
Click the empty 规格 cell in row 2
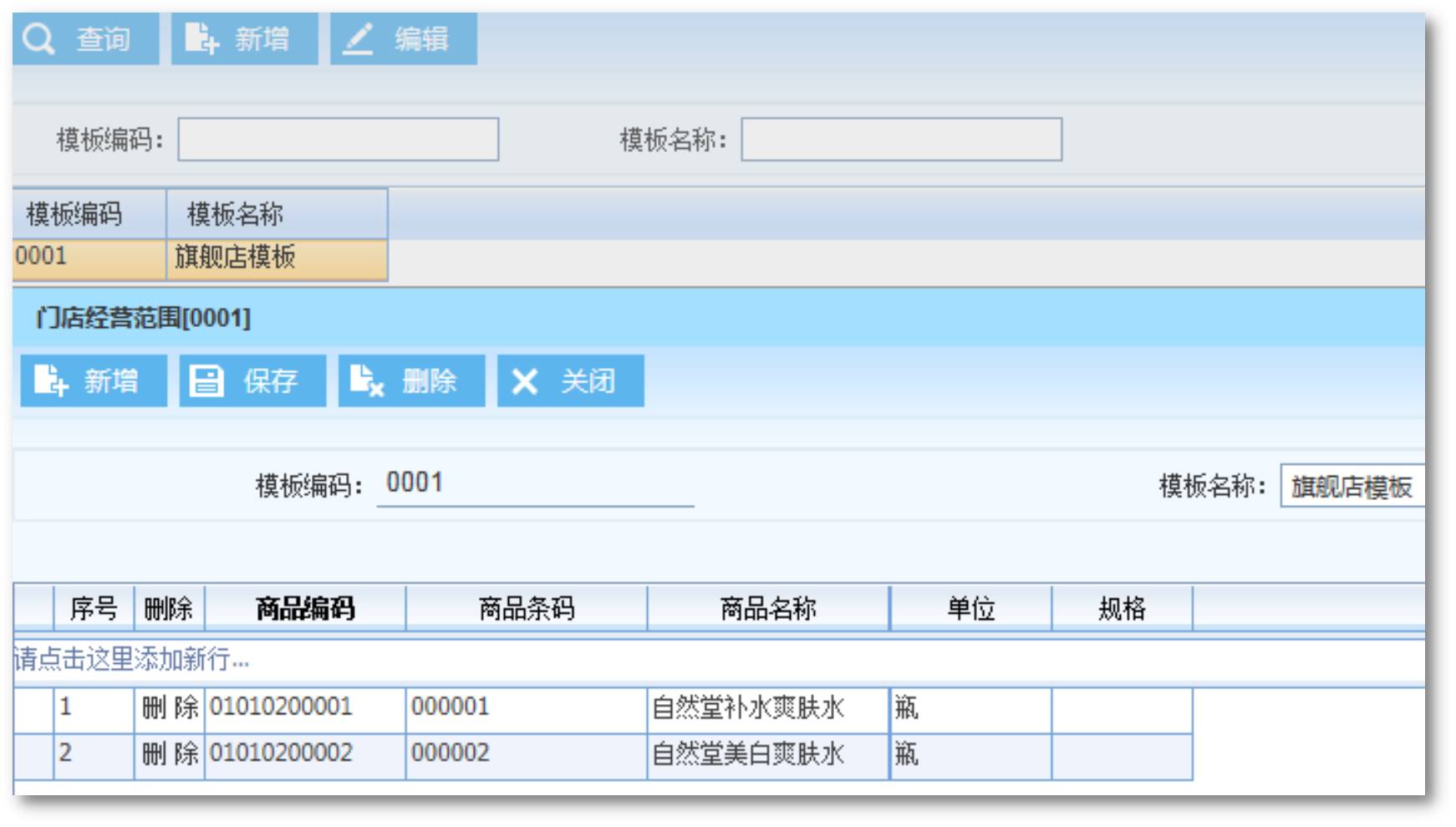(x=1122, y=757)
